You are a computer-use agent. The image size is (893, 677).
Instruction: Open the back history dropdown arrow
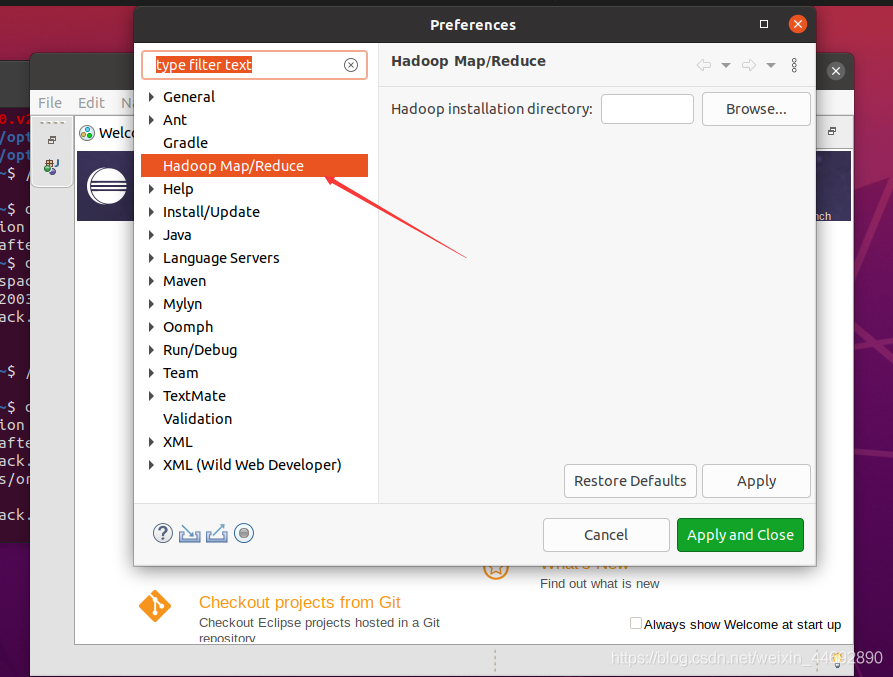pyautogui.click(x=726, y=65)
